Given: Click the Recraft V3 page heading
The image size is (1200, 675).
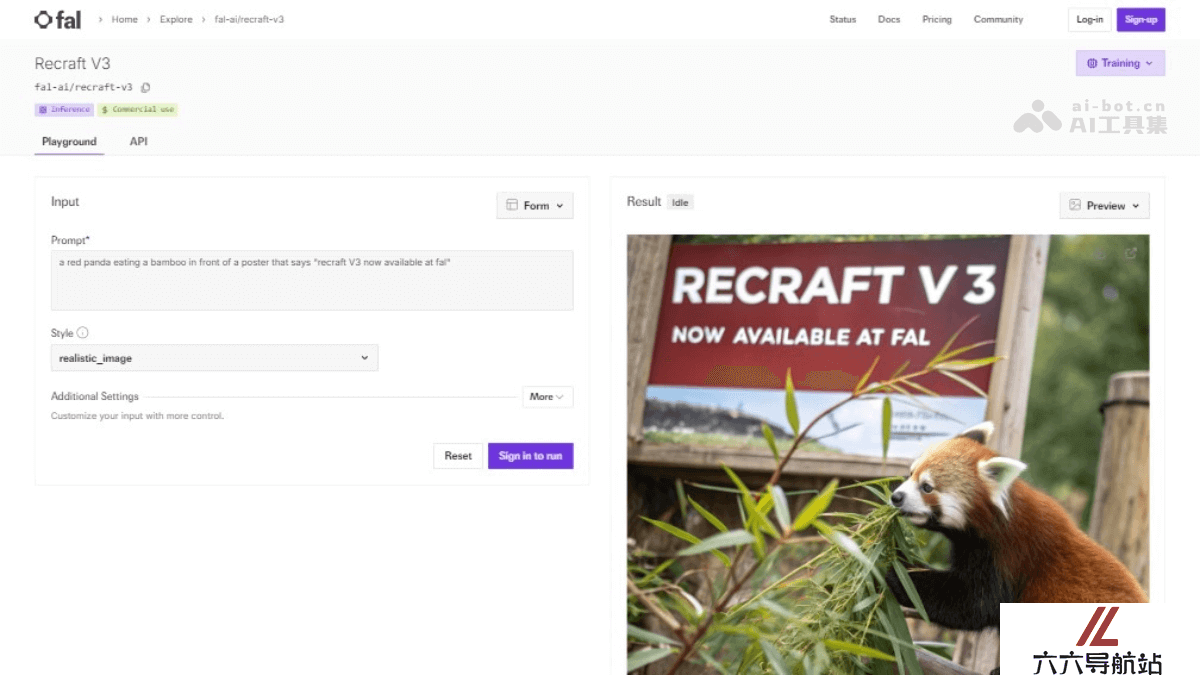Looking at the screenshot, I should tap(72, 64).
